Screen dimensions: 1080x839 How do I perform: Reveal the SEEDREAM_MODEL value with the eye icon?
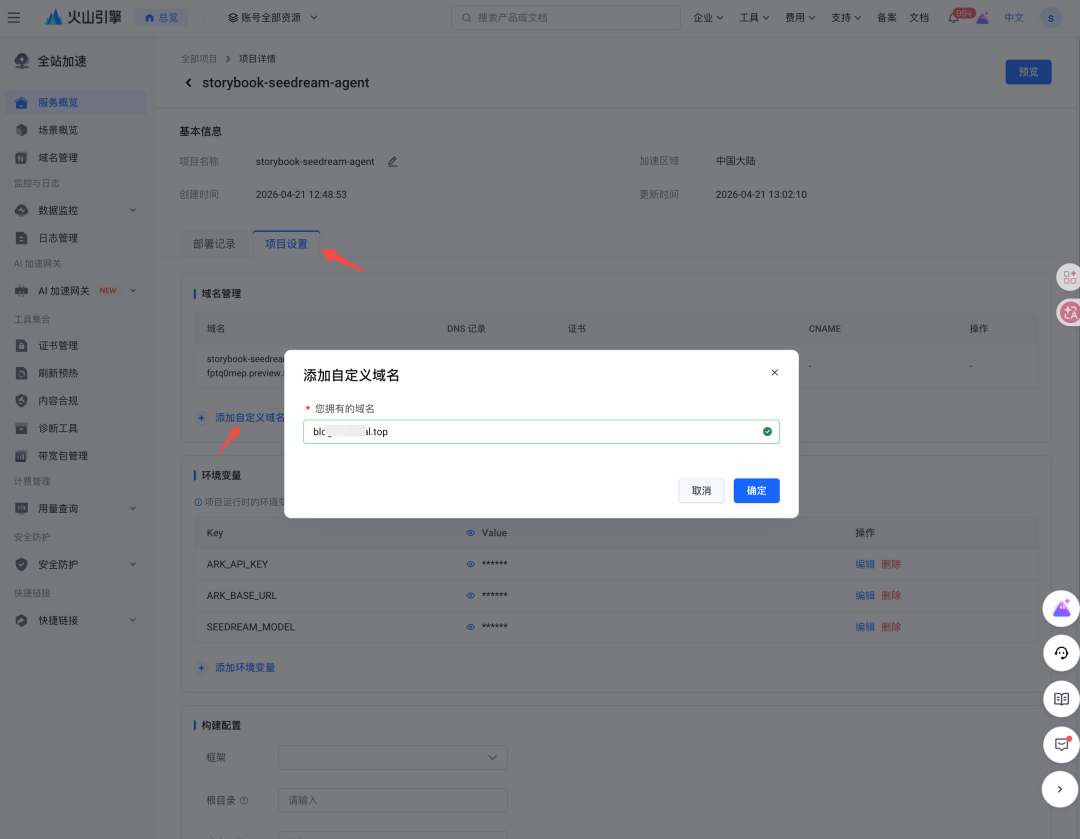[x=470, y=627]
